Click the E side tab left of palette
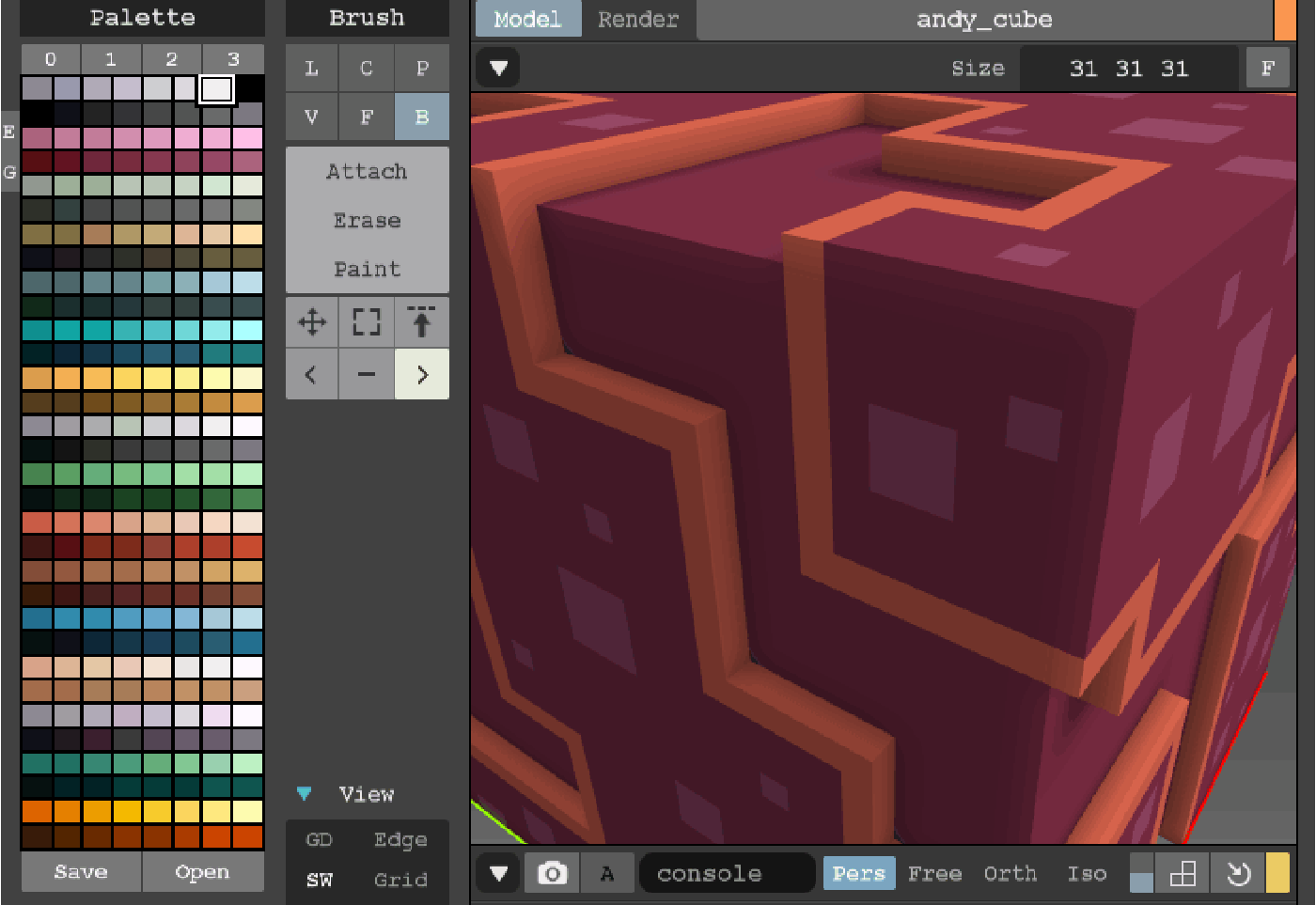The image size is (1316, 905). click(x=8, y=132)
